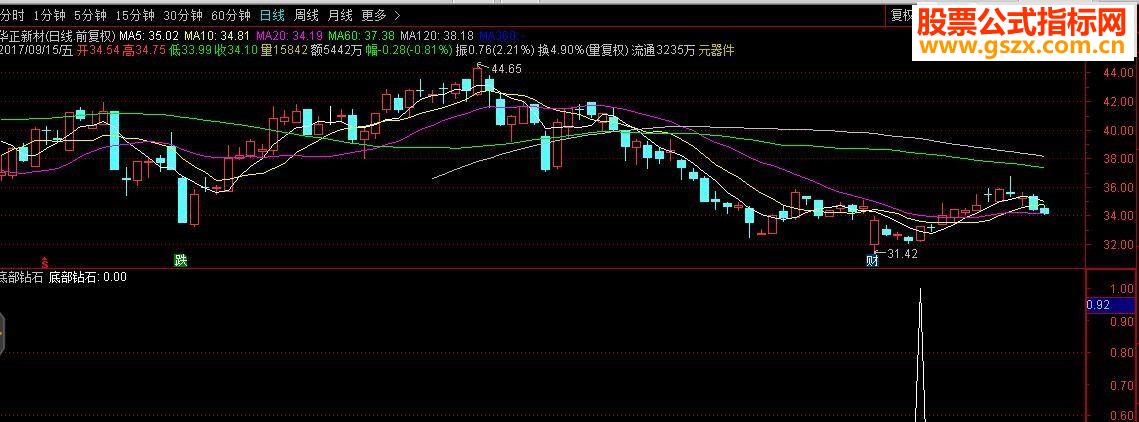Open the 更多 timeframe menu
The width and height of the screenshot is (1139, 422).
point(373,15)
